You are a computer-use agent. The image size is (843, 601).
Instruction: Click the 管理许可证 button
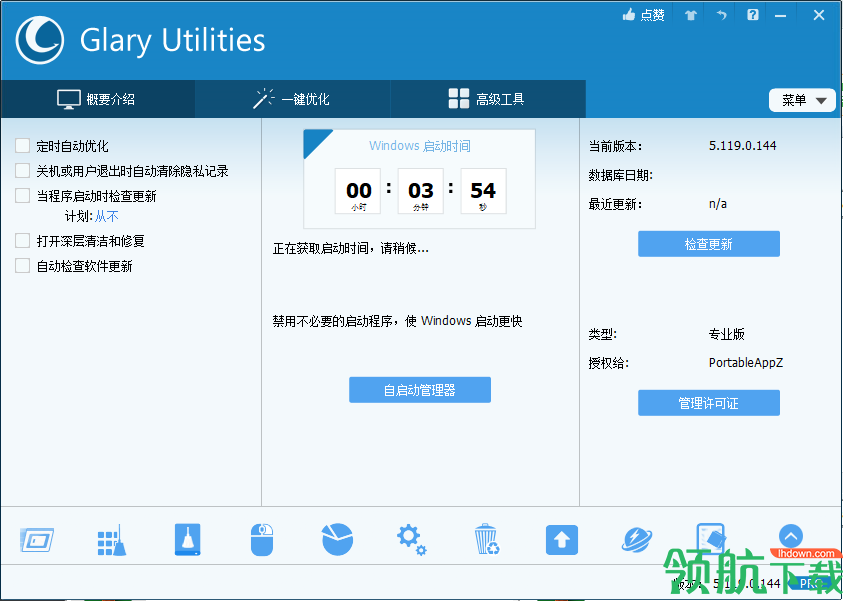point(709,403)
